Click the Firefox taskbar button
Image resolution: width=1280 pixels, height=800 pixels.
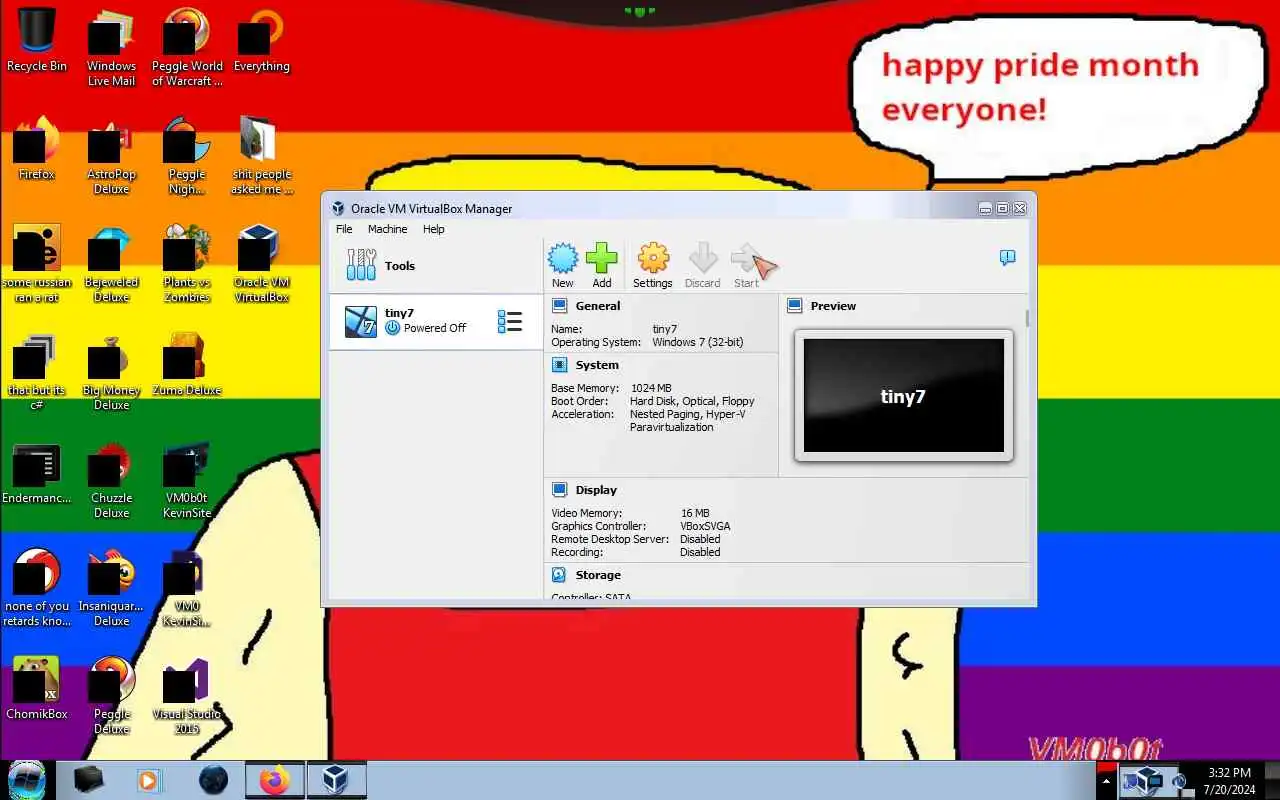(273, 780)
